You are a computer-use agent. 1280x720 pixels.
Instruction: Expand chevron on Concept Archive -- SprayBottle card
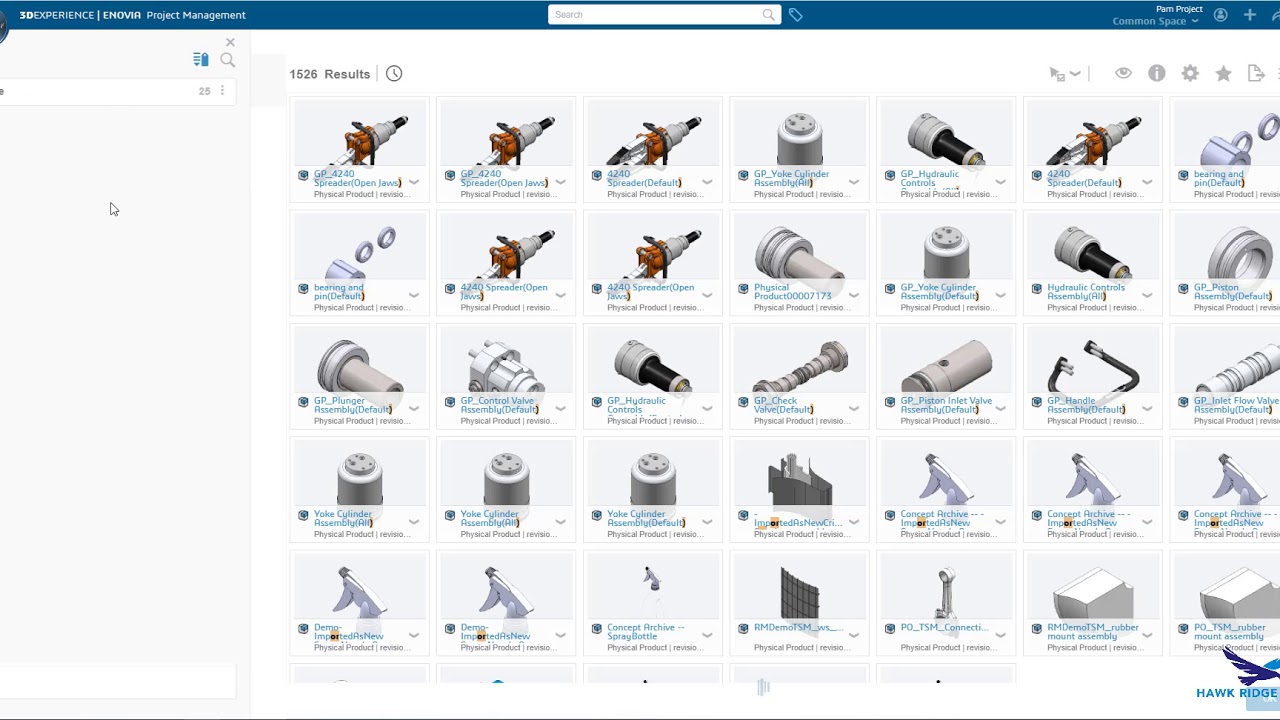[x=707, y=635]
